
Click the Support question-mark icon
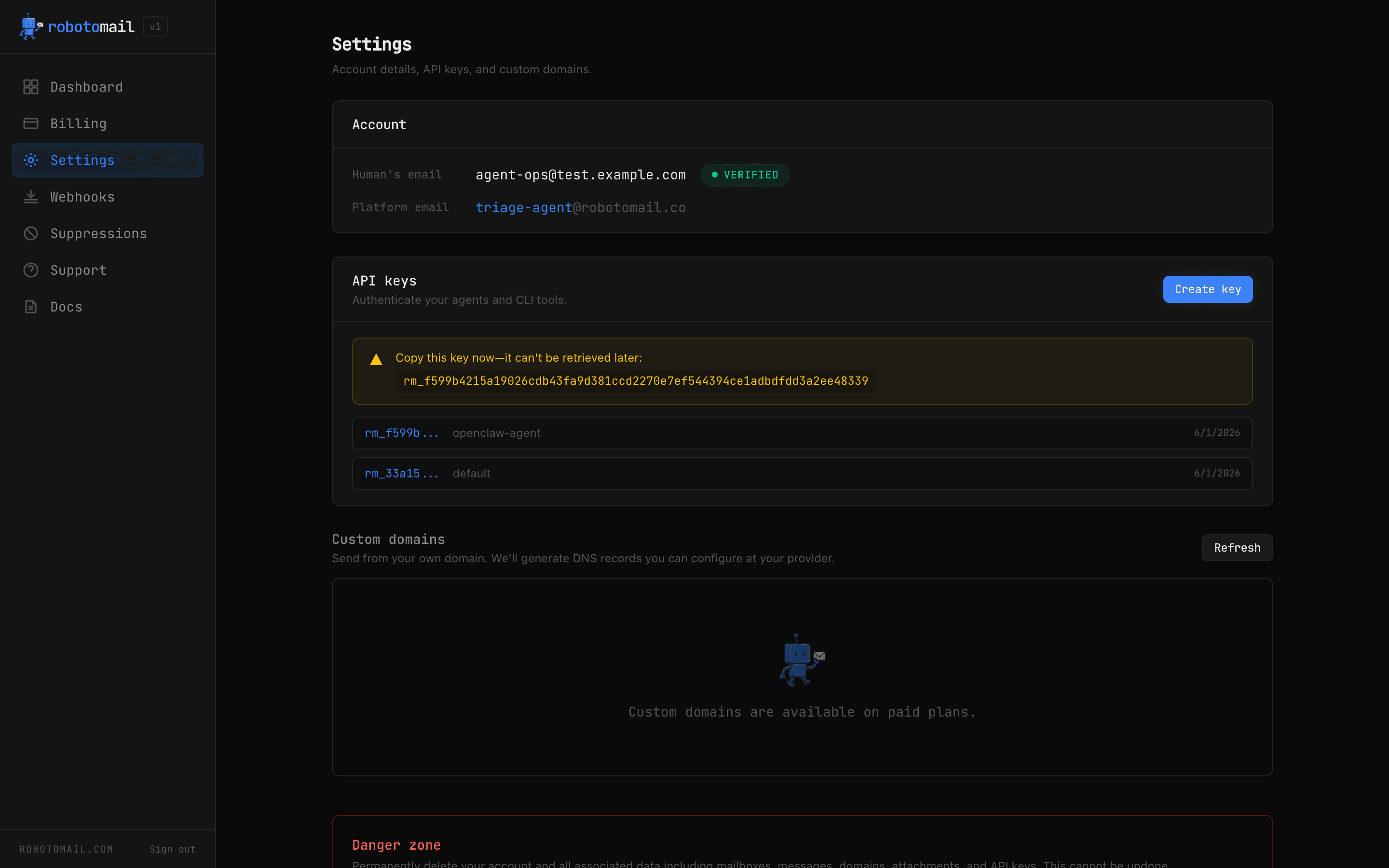tap(30, 270)
